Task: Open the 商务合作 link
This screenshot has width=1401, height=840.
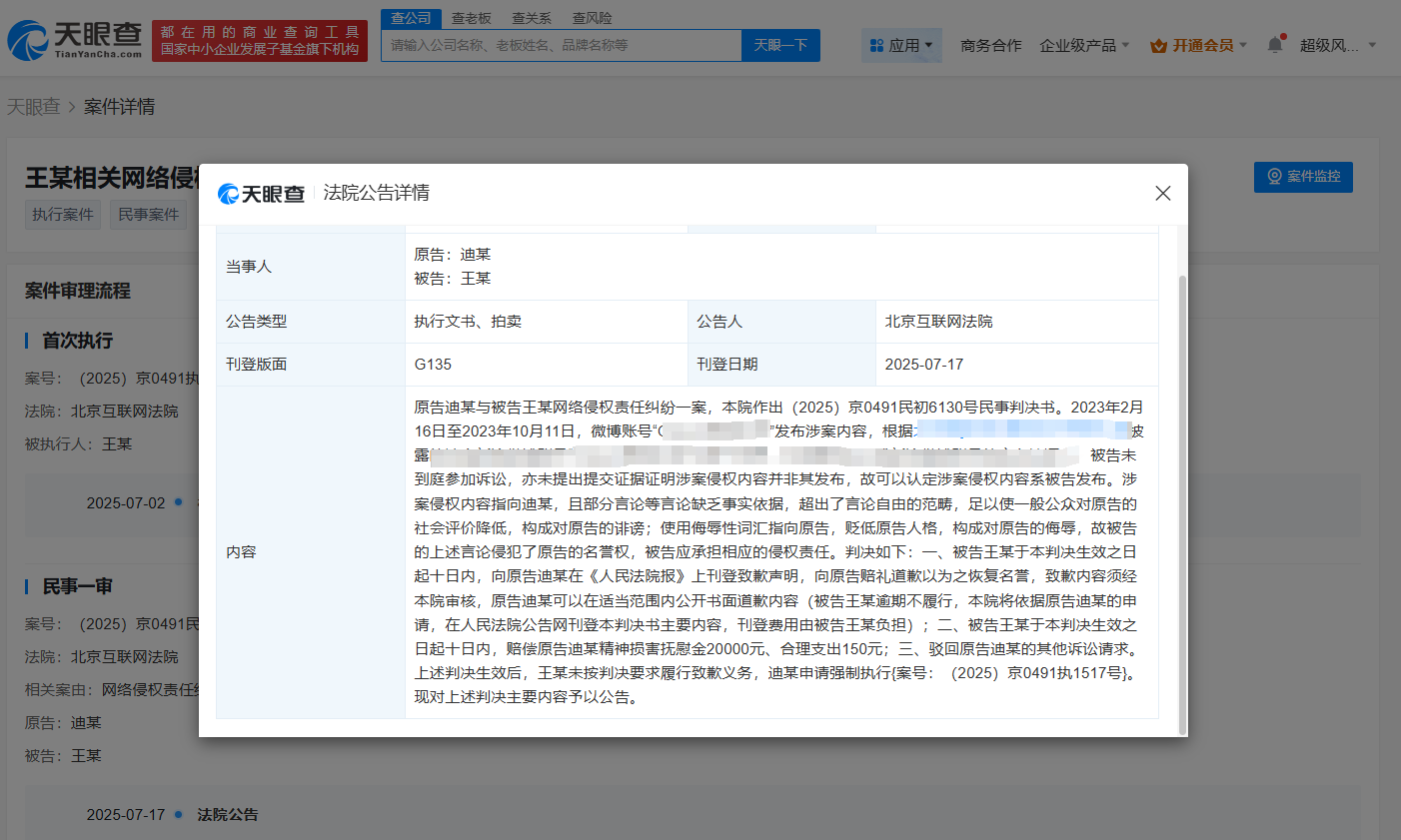Action: pyautogui.click(x=990, y=46)
